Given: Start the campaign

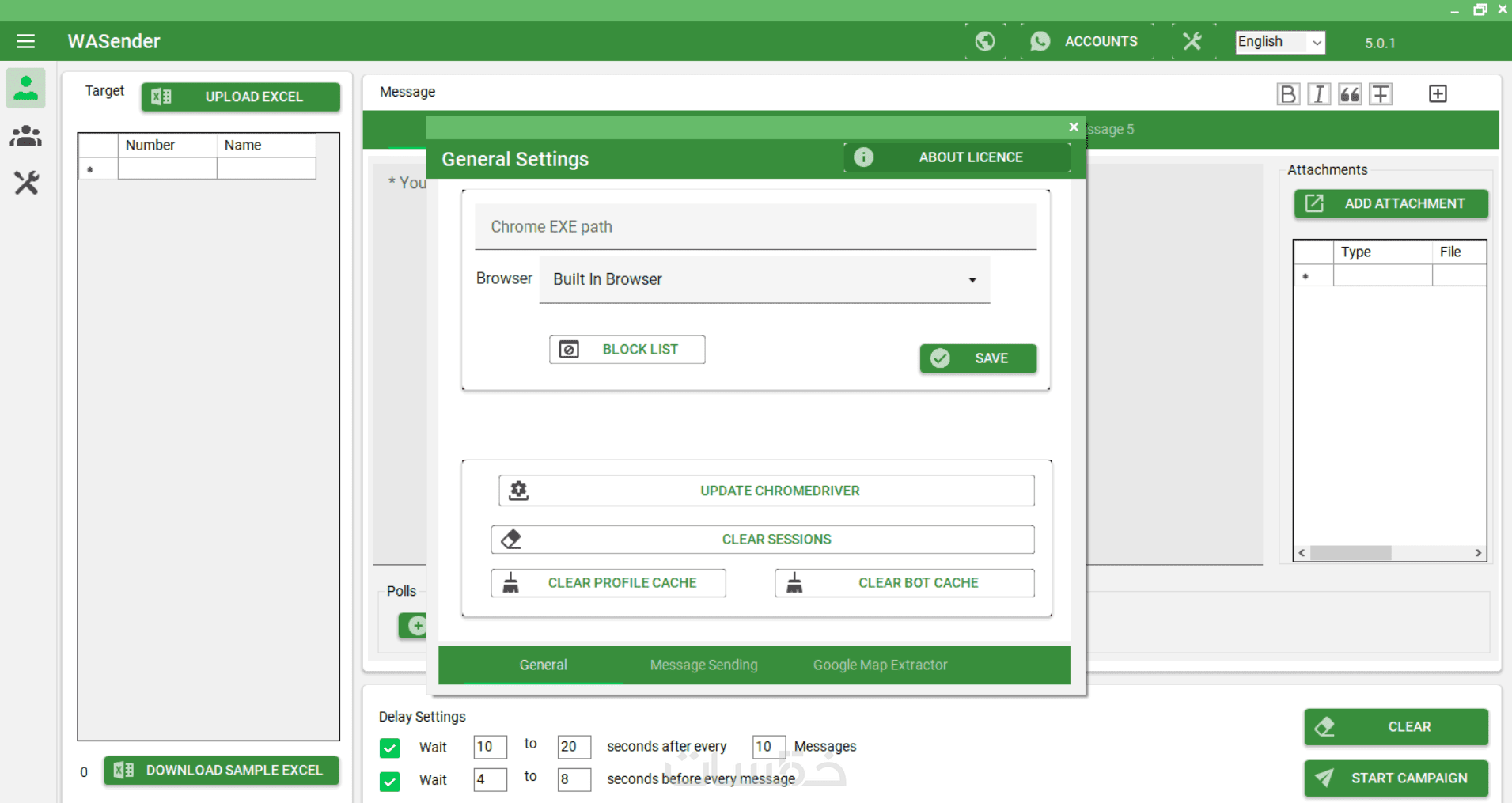Looking at the screenshot, I should click(x=1396, y=778).
